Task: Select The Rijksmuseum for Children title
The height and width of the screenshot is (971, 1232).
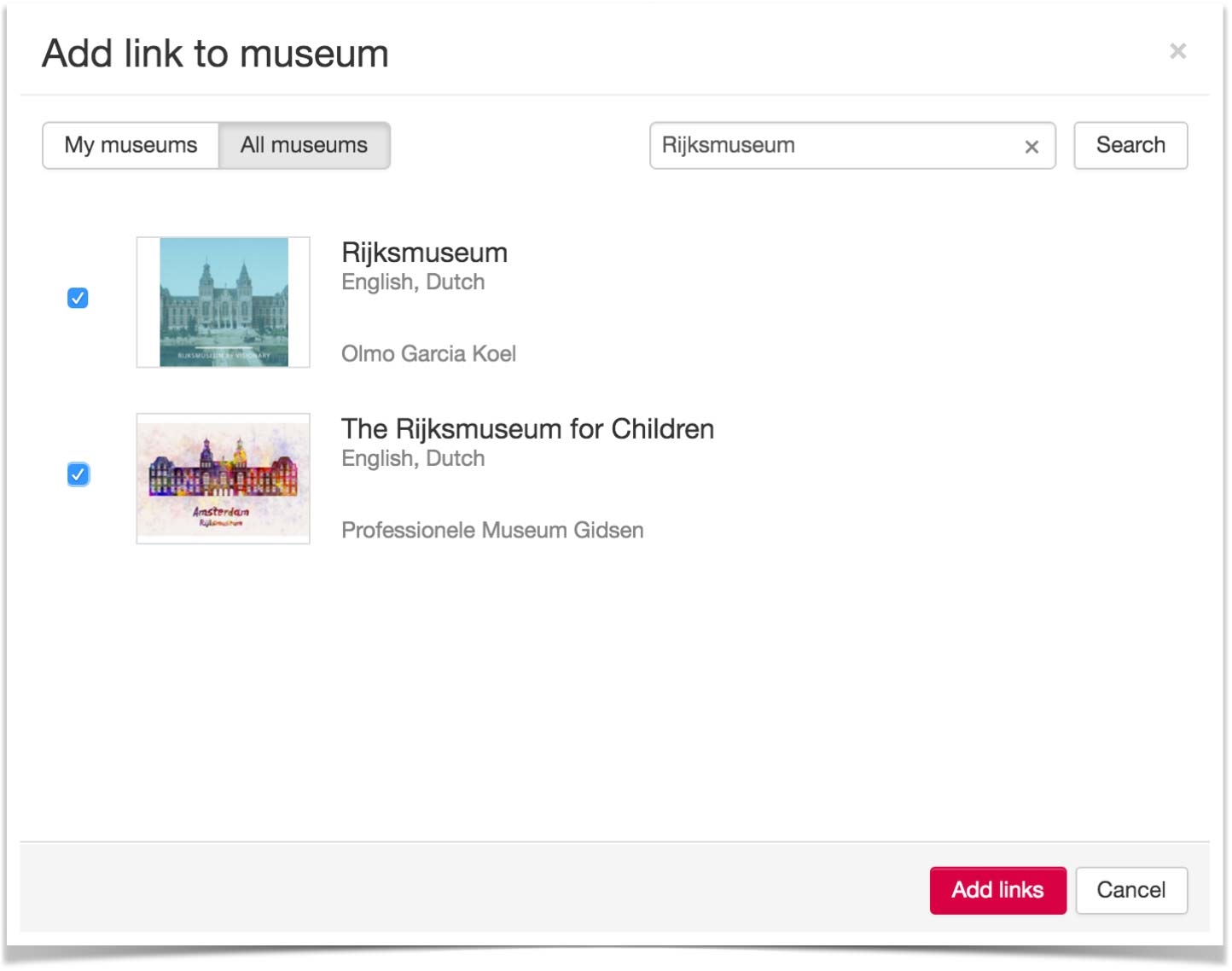Action: (527, 428)
